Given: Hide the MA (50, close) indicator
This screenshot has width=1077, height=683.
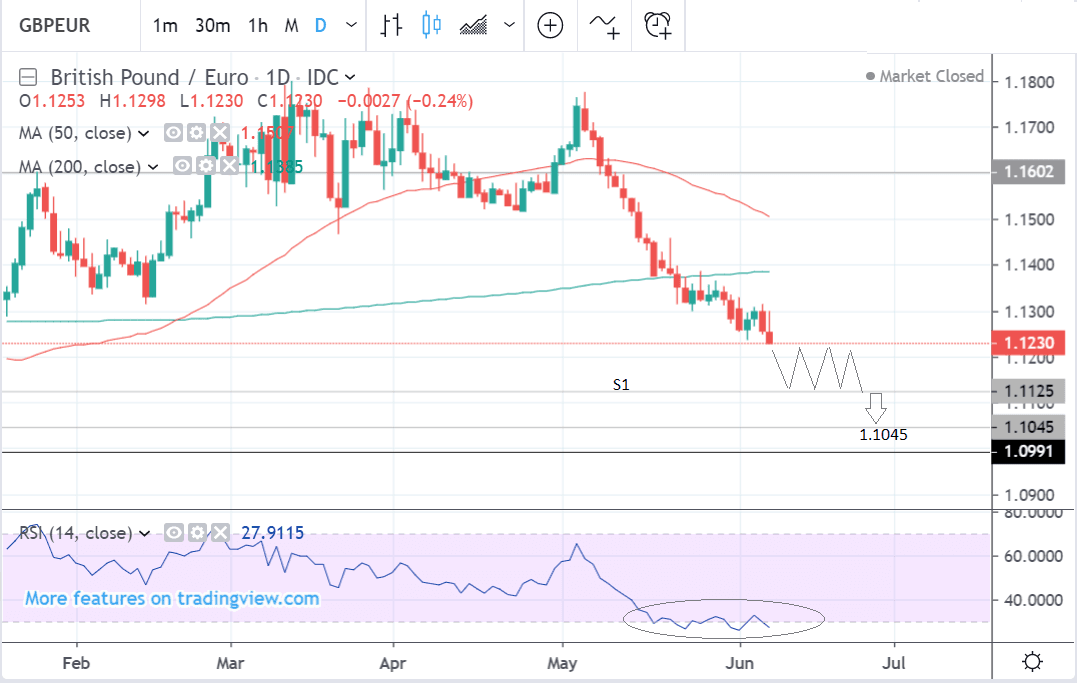Looking at the screenshot, I should pos(174,133).
